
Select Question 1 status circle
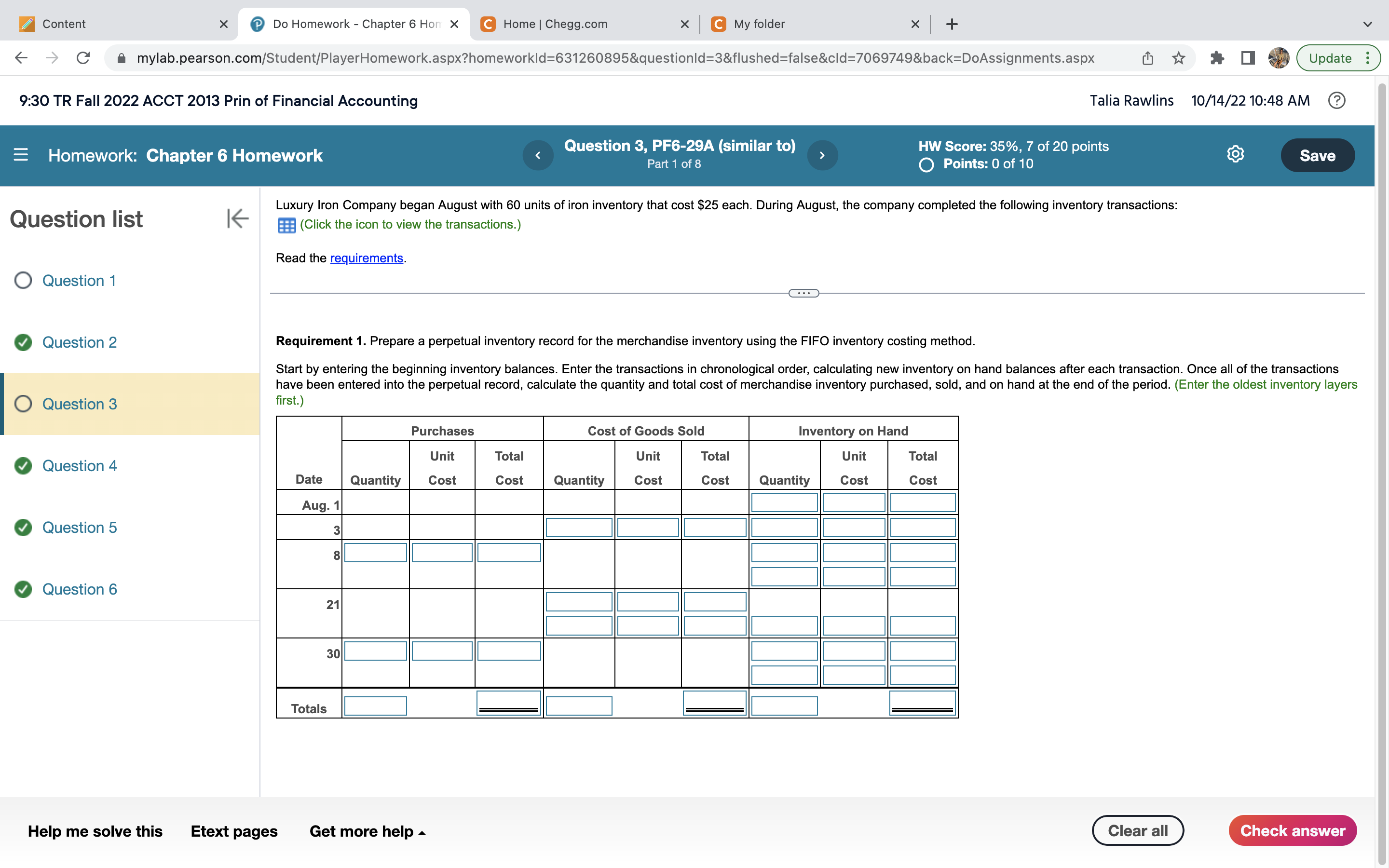(x=23, y=280)
